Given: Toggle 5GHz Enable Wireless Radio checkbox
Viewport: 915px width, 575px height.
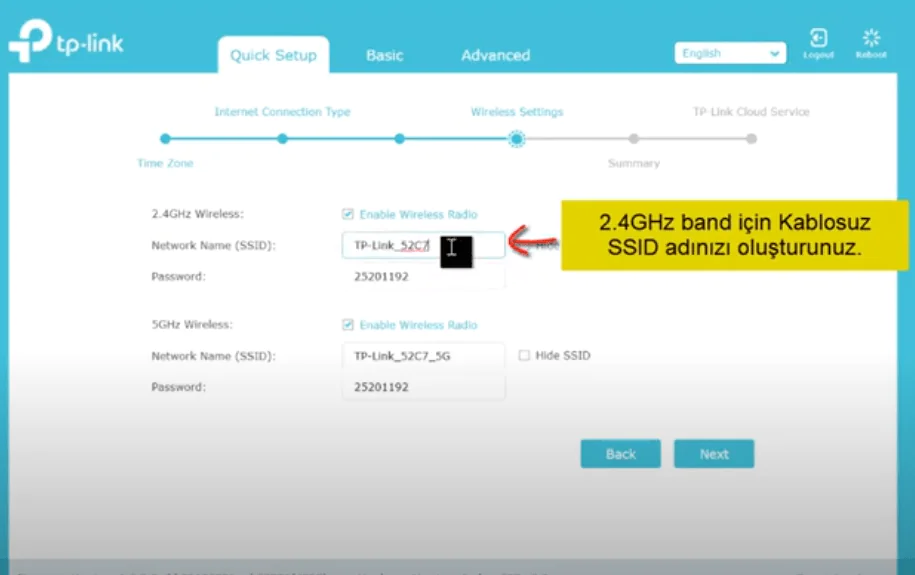Looking at the screenshot, I should point(348,325).
